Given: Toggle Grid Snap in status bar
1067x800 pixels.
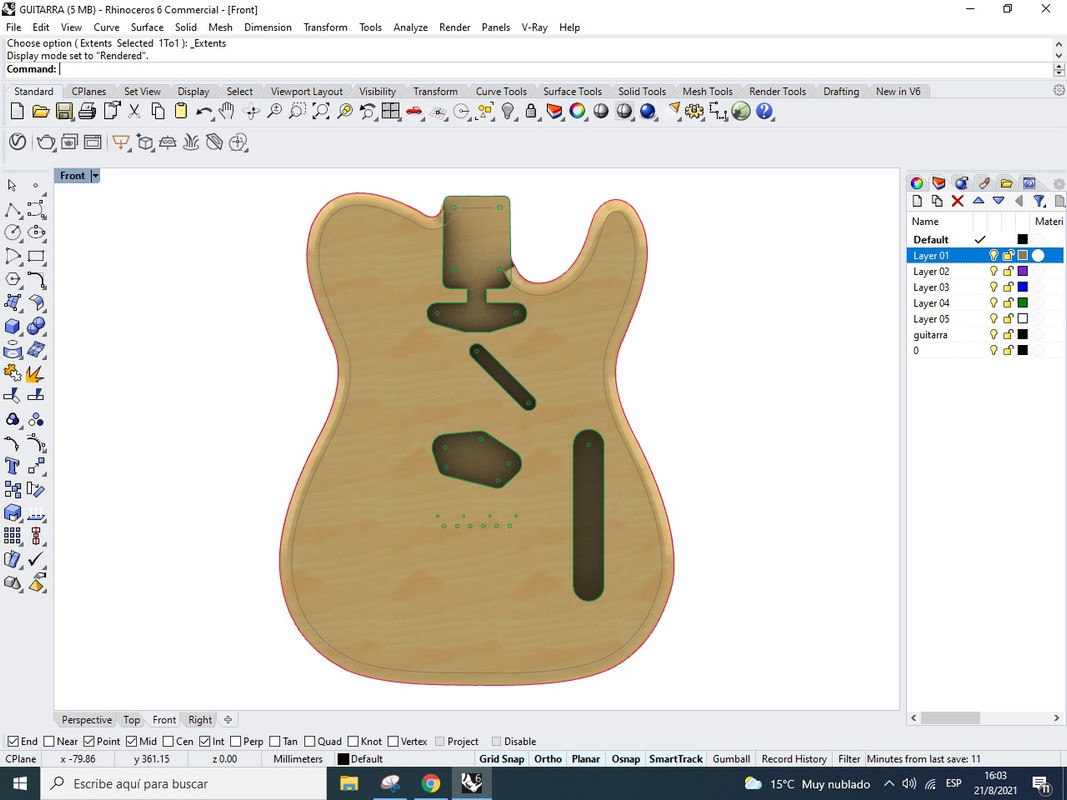Looking at the screenshot, I should pyautogui.click(x=501, y=759).
